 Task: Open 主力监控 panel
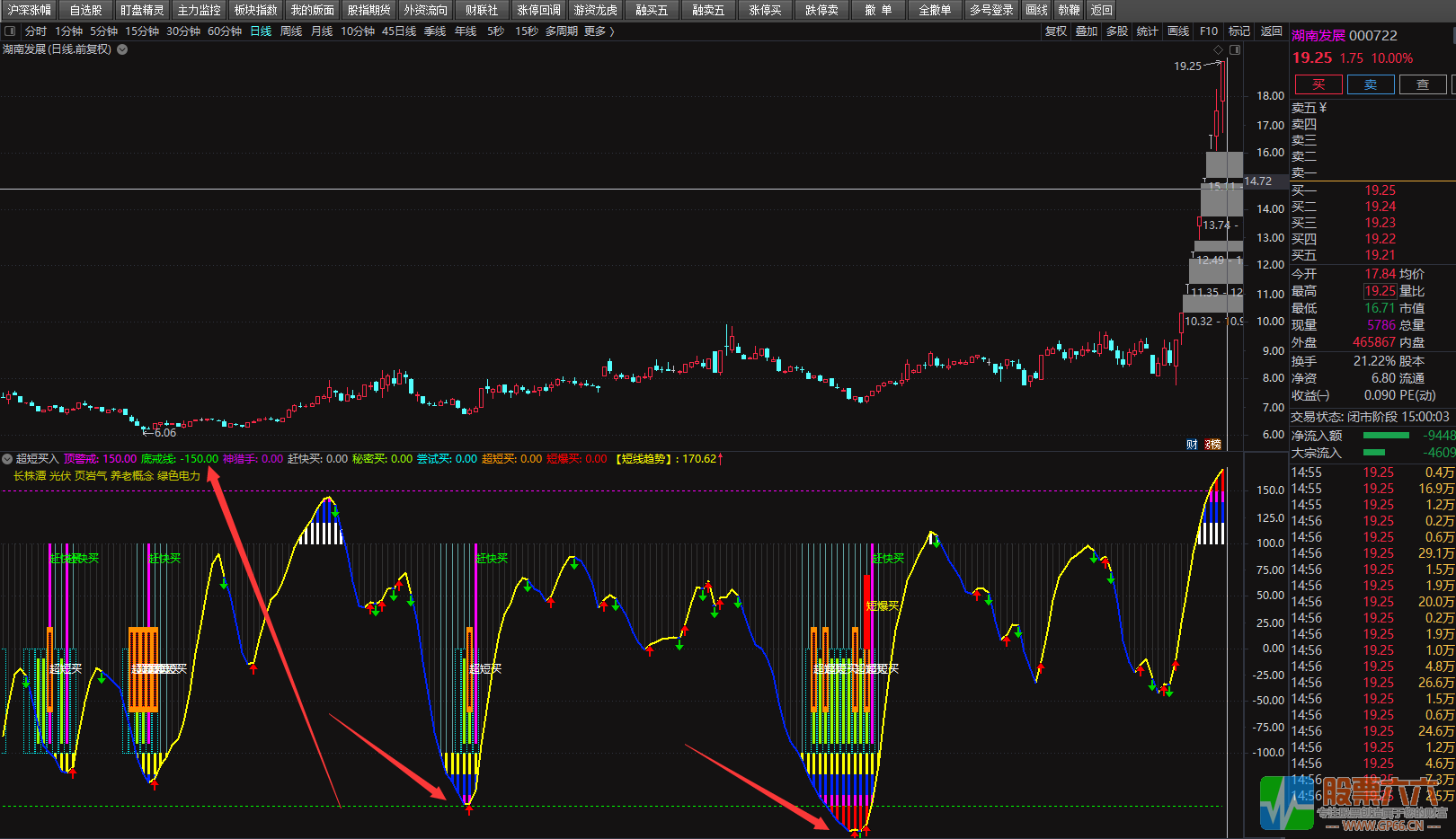(200, 10)
